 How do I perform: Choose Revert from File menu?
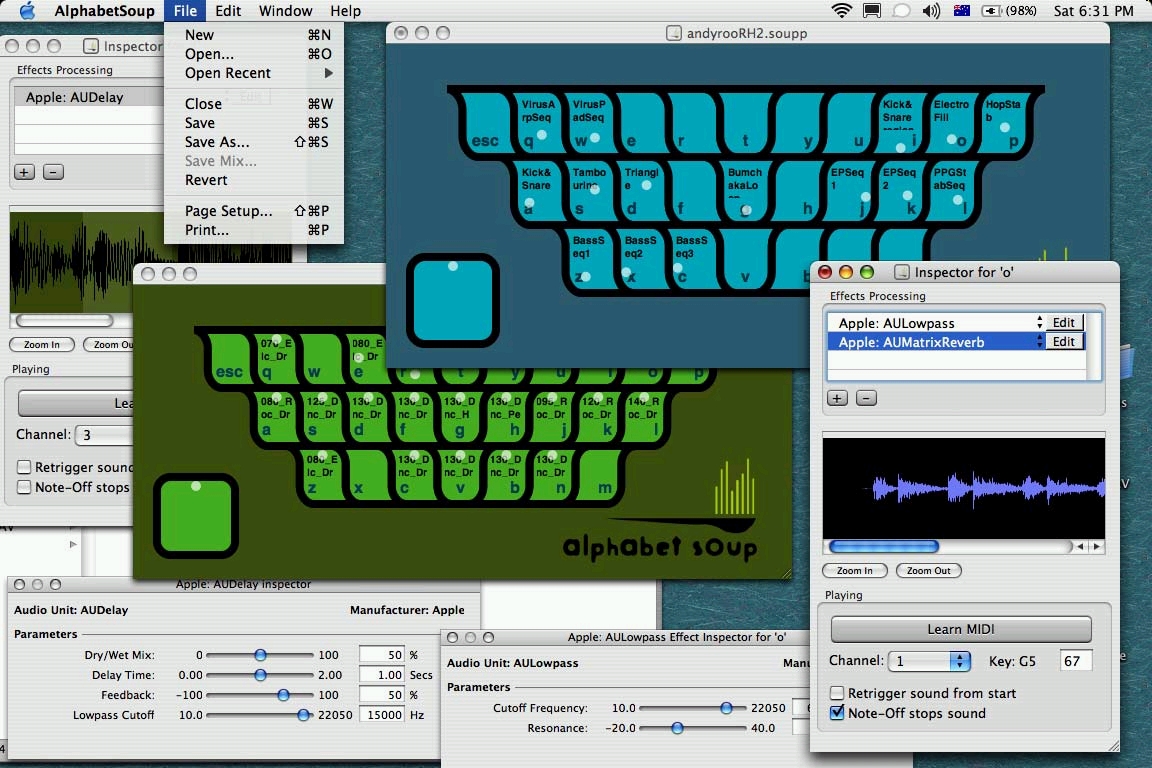click(x=254, y=180)
